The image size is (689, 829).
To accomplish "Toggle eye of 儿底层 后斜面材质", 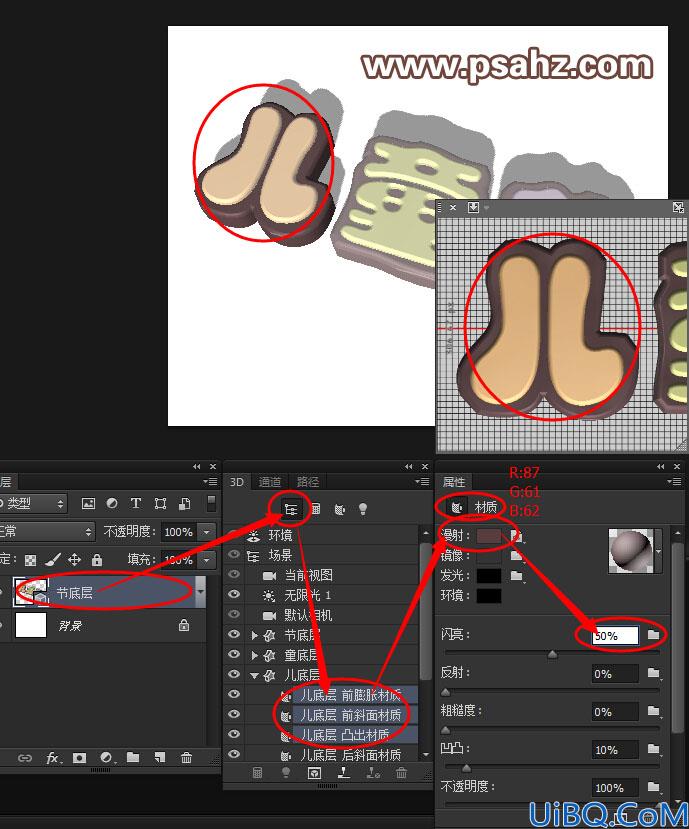I will click(234, 754).
